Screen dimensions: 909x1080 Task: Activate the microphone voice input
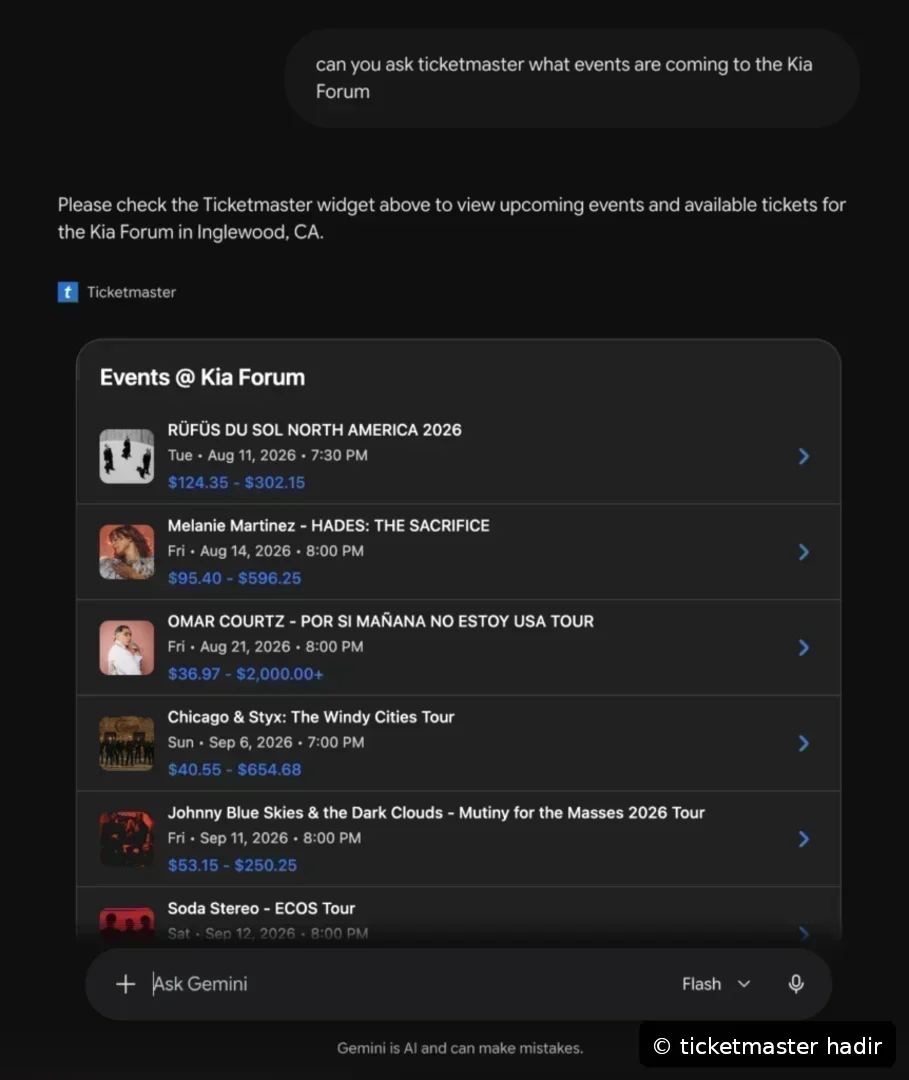tap(796, 984)
